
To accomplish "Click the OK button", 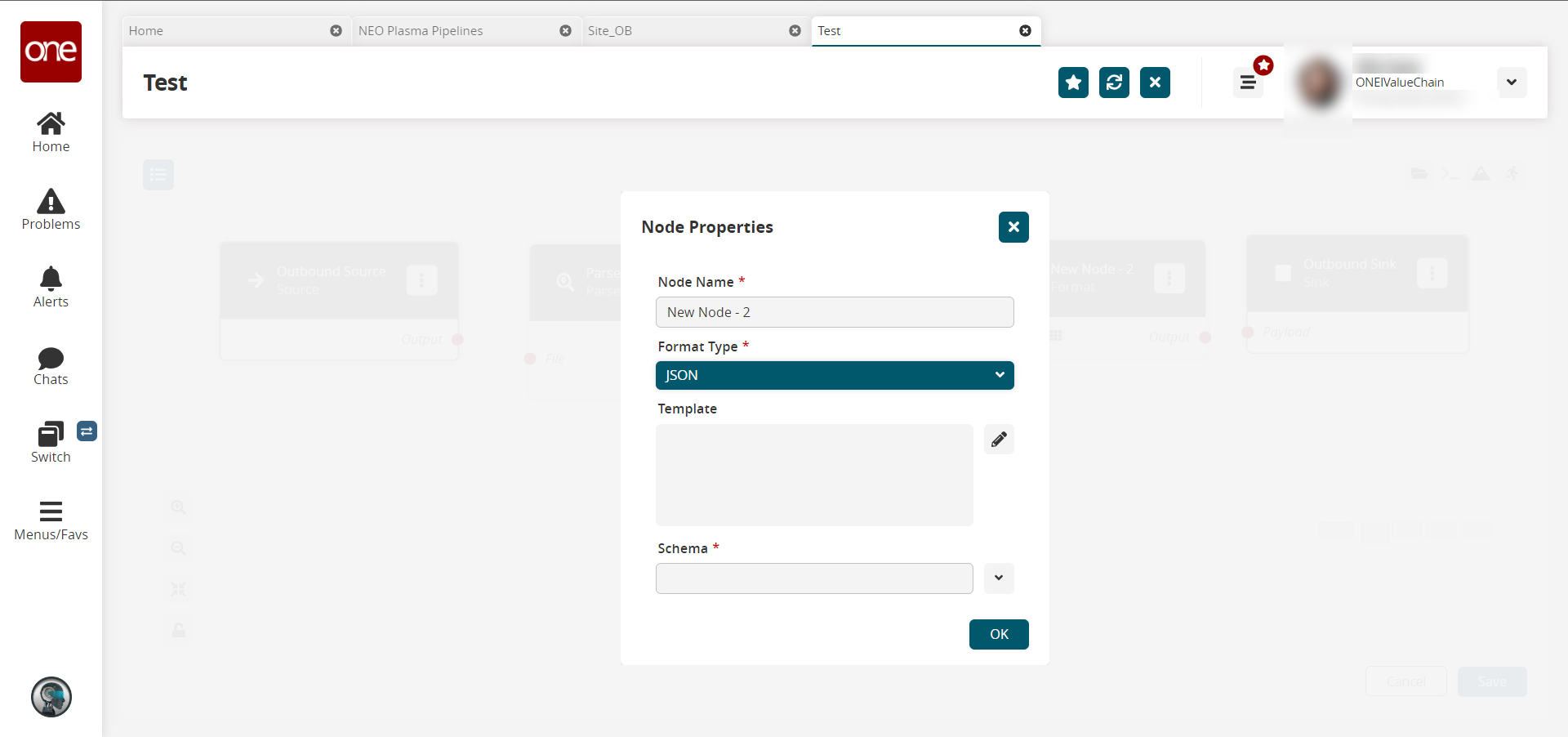I will (999, 635).
